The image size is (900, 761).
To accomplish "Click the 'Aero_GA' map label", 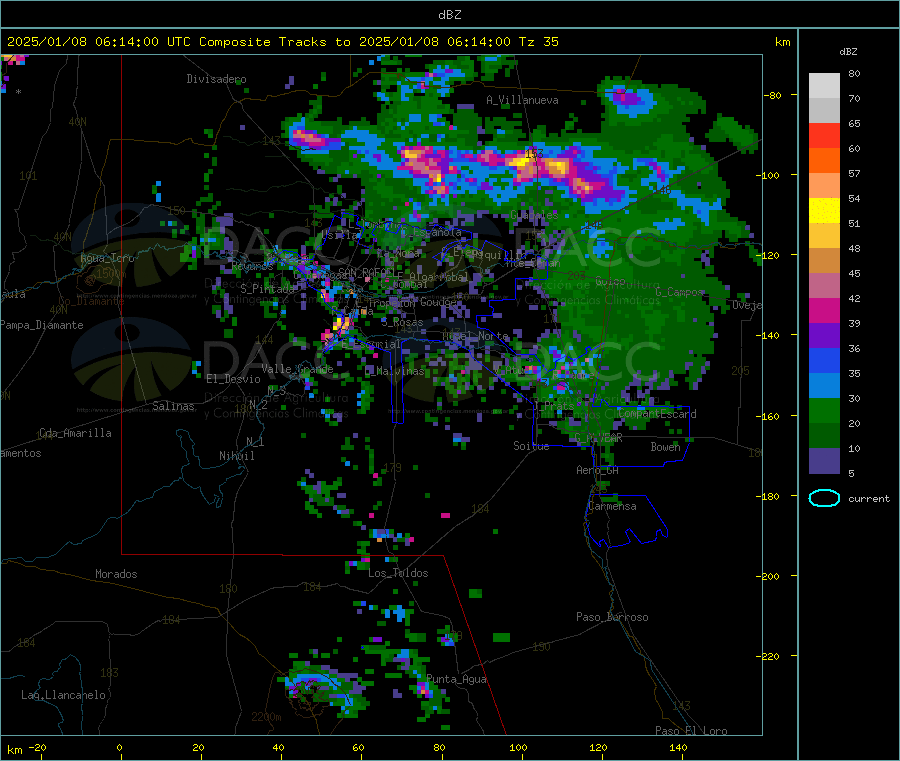I will (x=597, y=470).
